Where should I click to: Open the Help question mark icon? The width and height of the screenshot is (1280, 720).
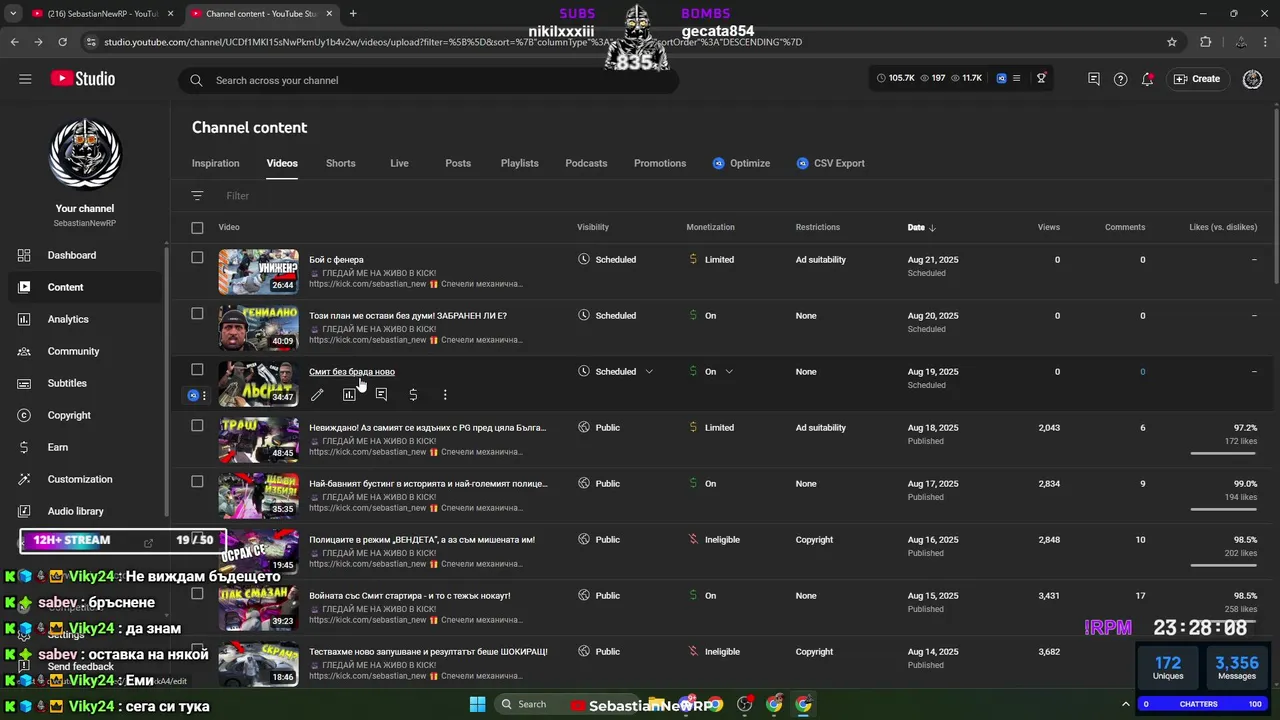[1120, 79]
